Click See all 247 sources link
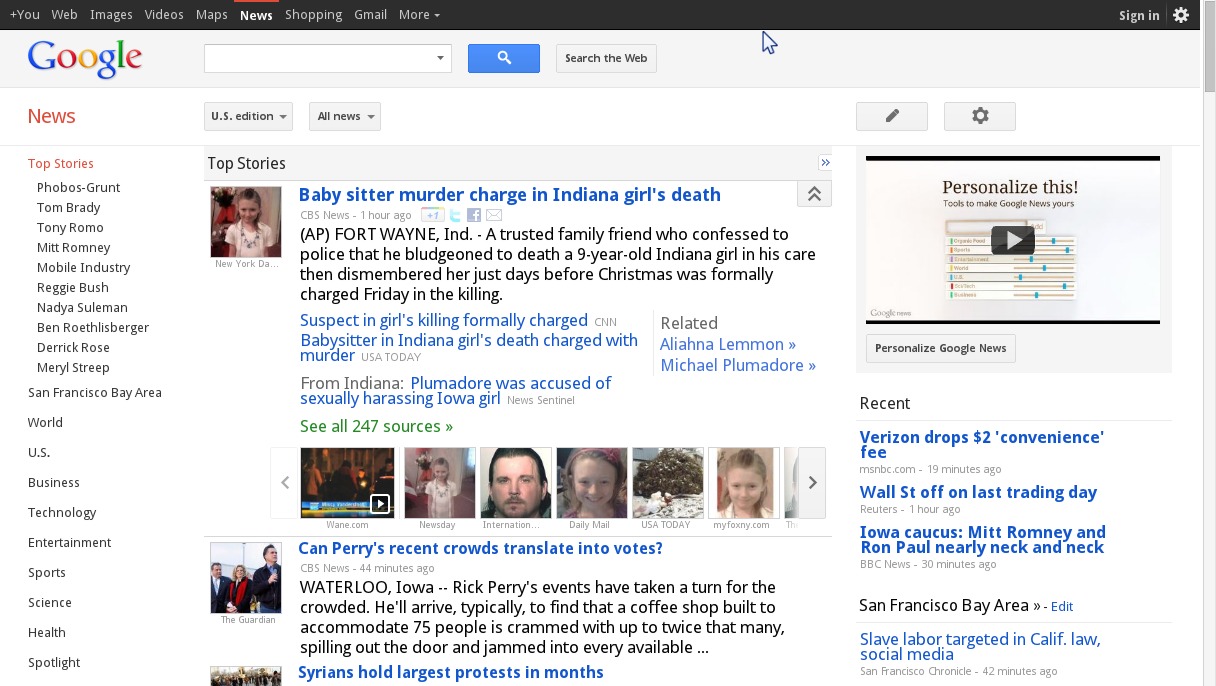 [x=376, y=426]
